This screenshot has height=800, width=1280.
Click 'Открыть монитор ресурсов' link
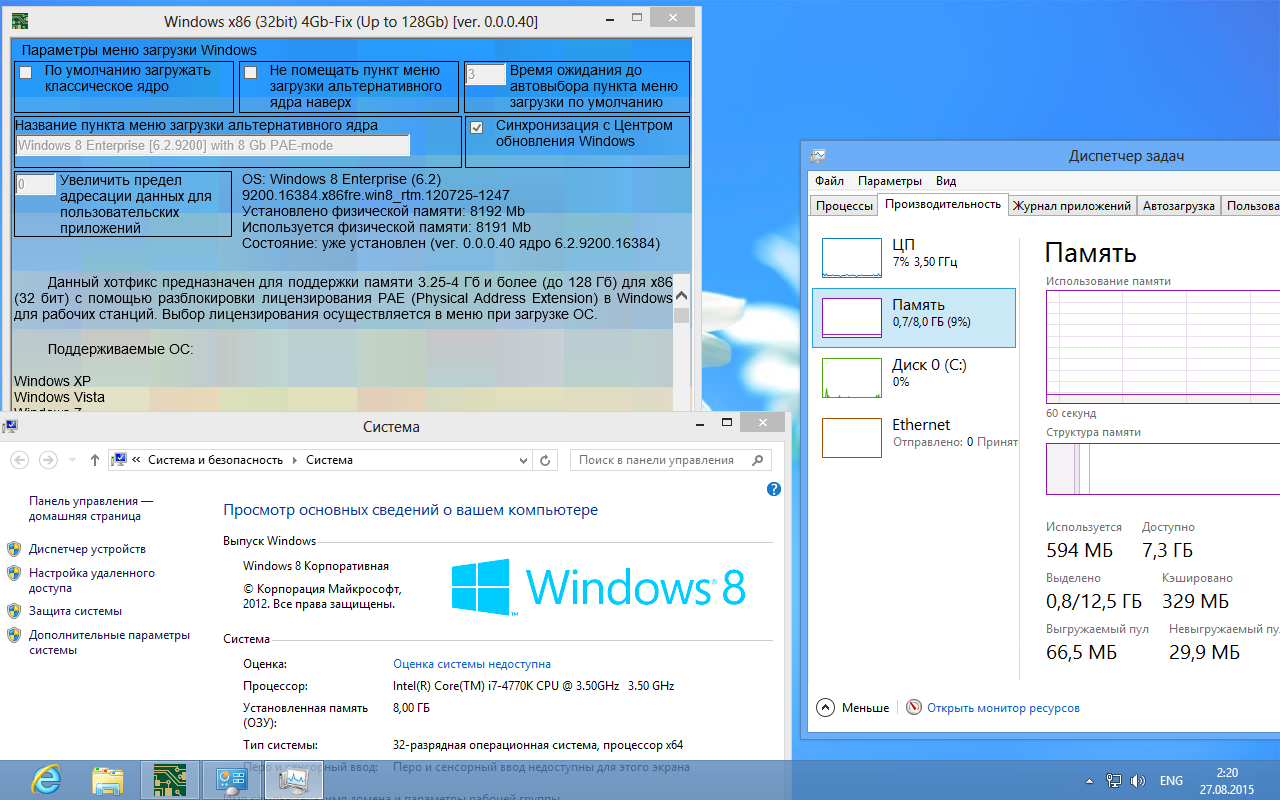coord(1003,708)
